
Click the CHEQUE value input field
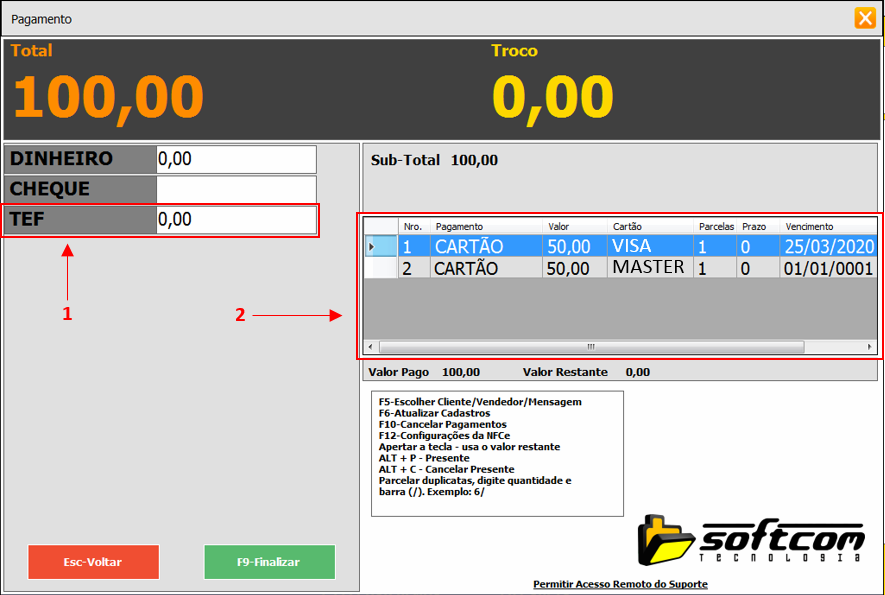click(x=236, y=189)
